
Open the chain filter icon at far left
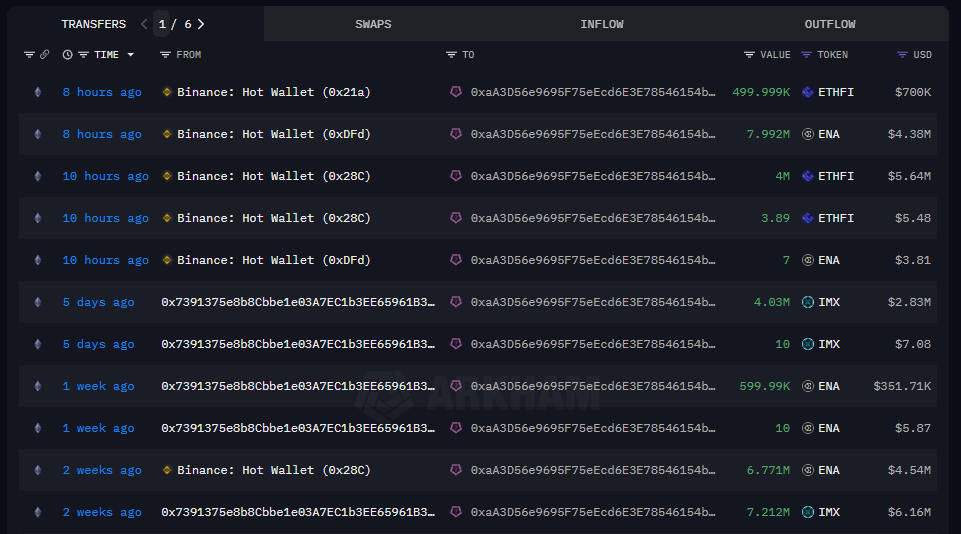click(x=29, y=55)
